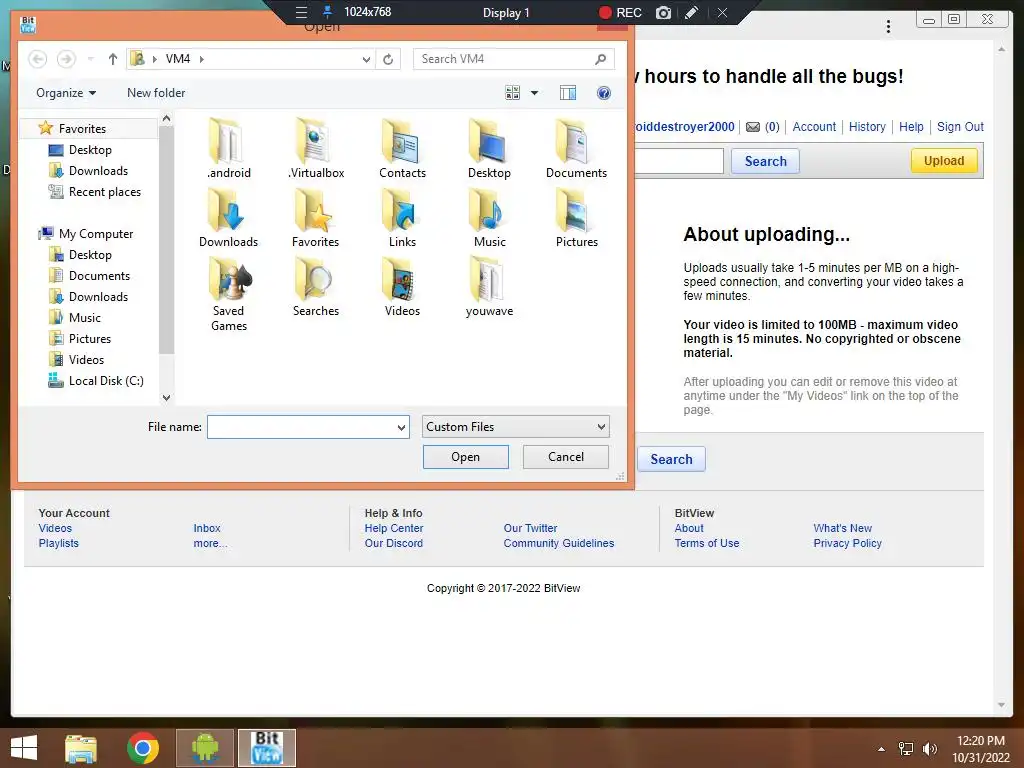Go forward with the dialog forward arrow
Image resolution: width=1024 pixels, height=768 pixels.
point(66,59)
